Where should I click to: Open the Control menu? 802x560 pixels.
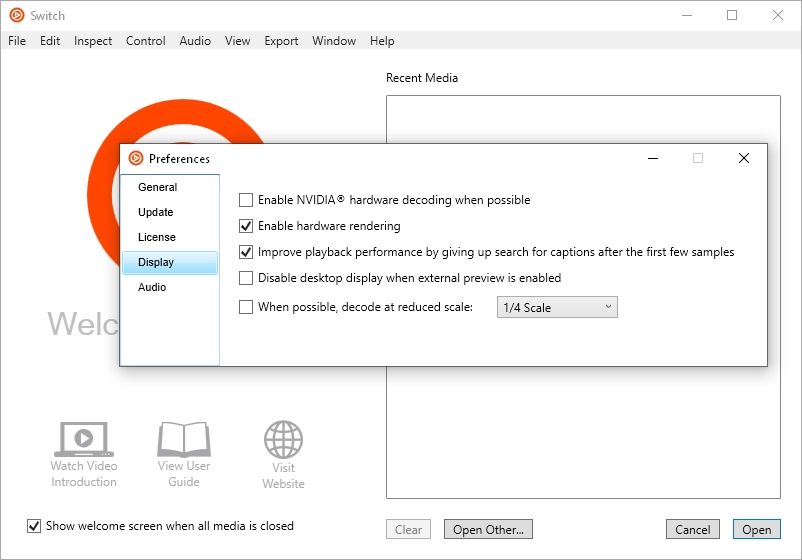(x=145, y=41)
